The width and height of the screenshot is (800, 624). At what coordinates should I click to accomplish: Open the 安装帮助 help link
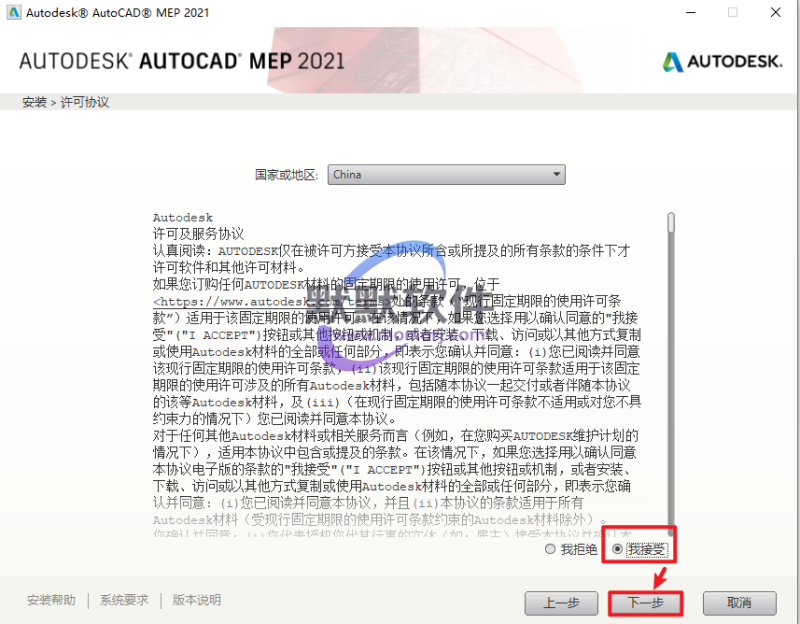pos(51,600)
